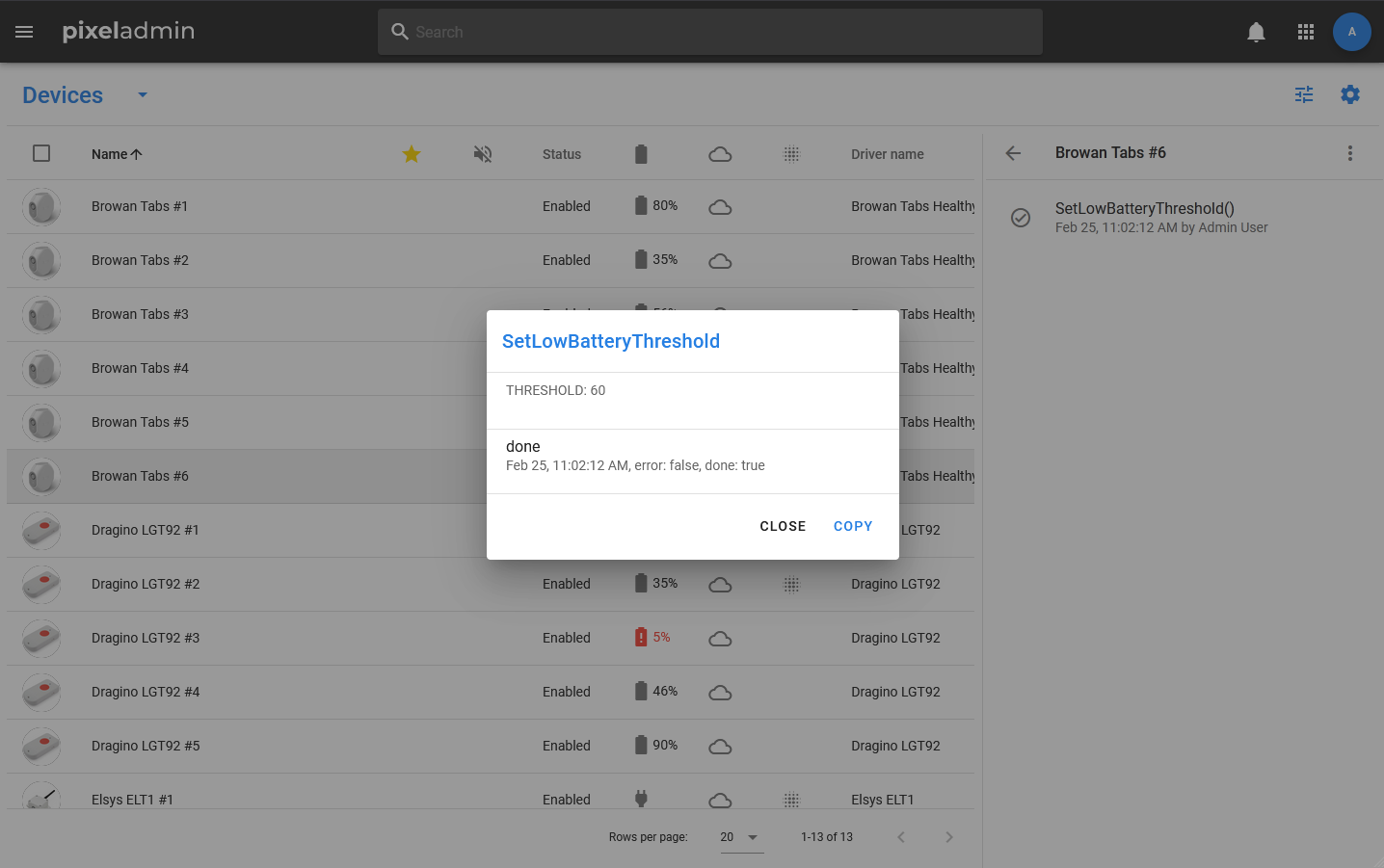Open the Devices settings gear

1350,94
